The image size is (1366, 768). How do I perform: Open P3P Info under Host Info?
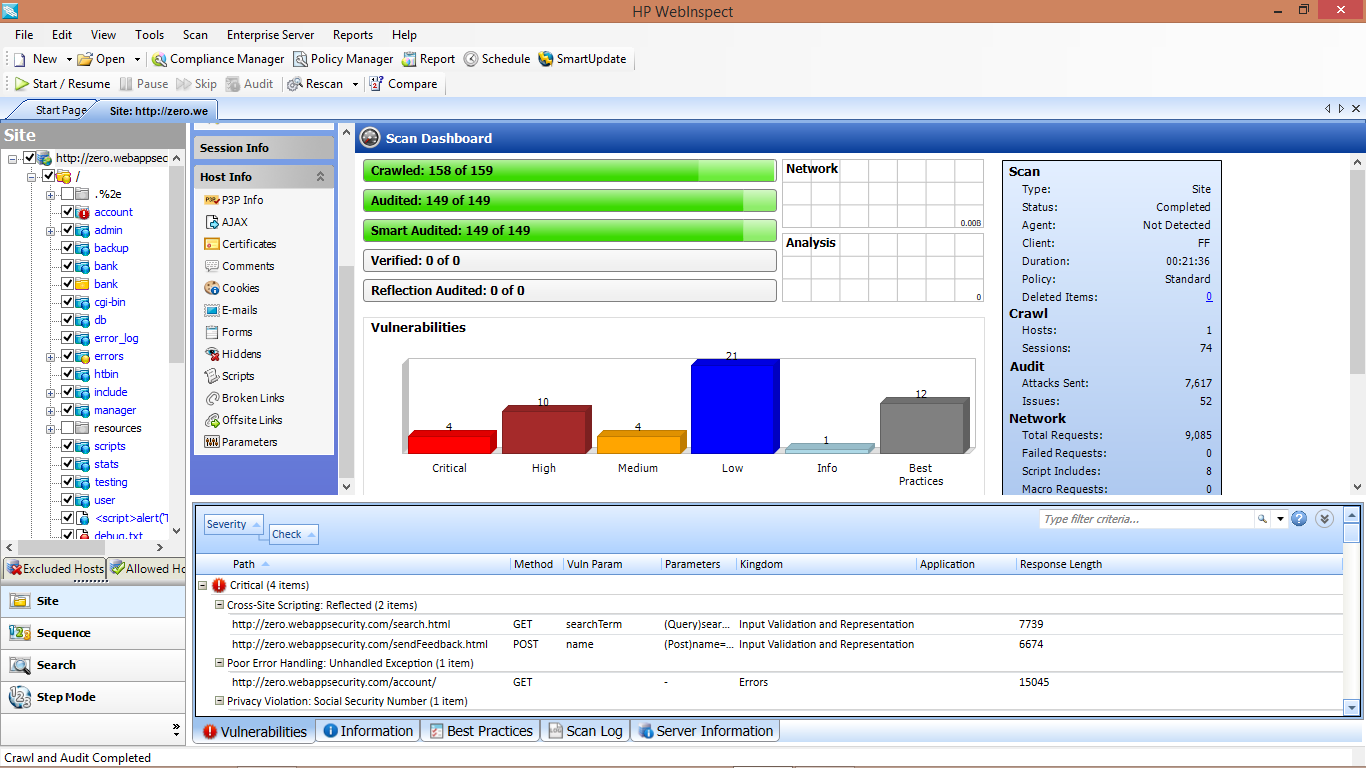pyautogui.click(x=234, y=200)
